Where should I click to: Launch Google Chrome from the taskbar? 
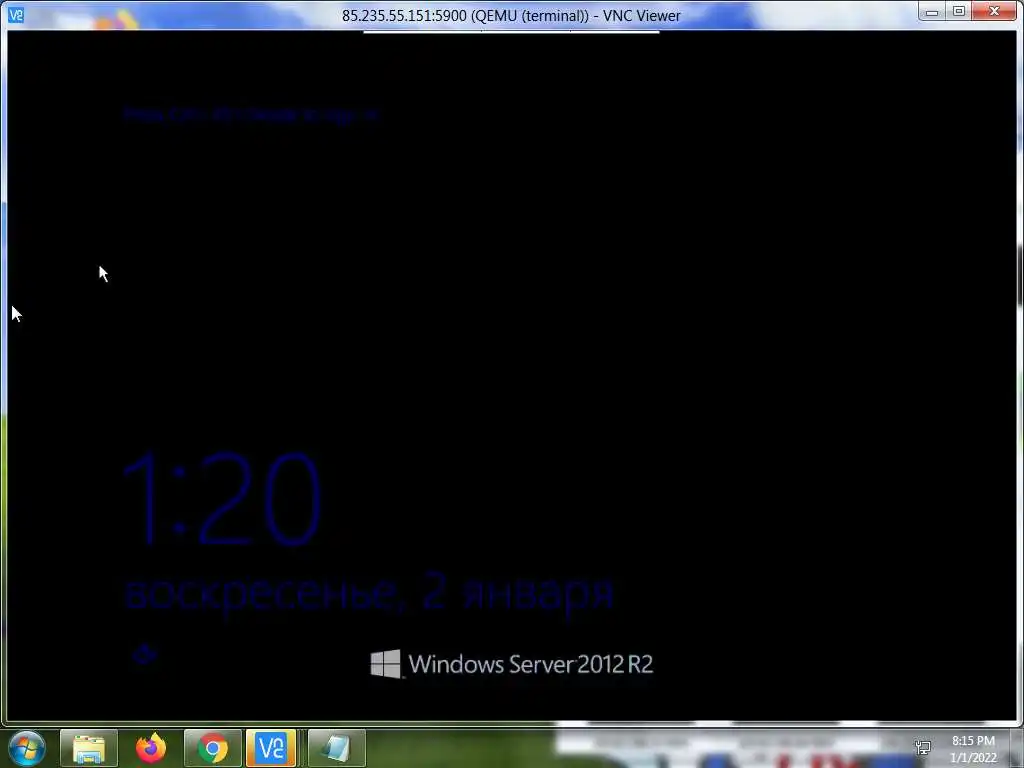coord(213,748)
